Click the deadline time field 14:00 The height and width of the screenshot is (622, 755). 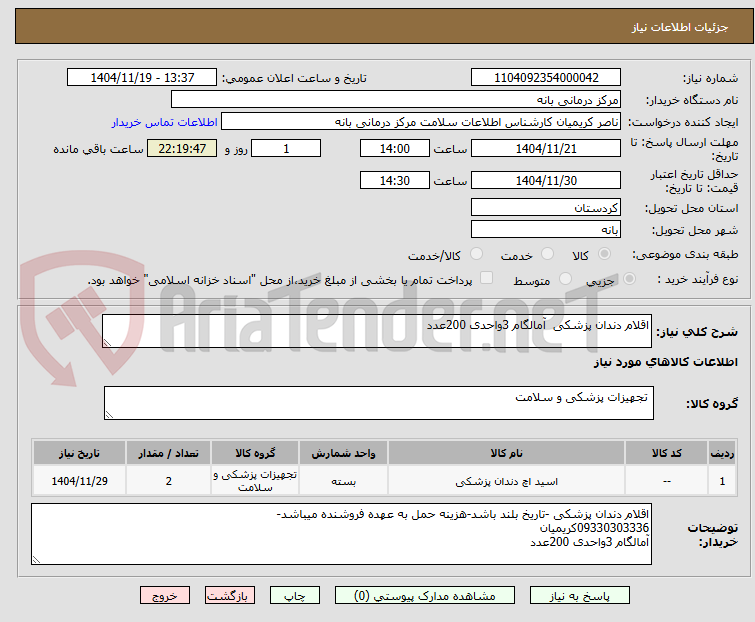pyautogui.click(x=395, y=148)
